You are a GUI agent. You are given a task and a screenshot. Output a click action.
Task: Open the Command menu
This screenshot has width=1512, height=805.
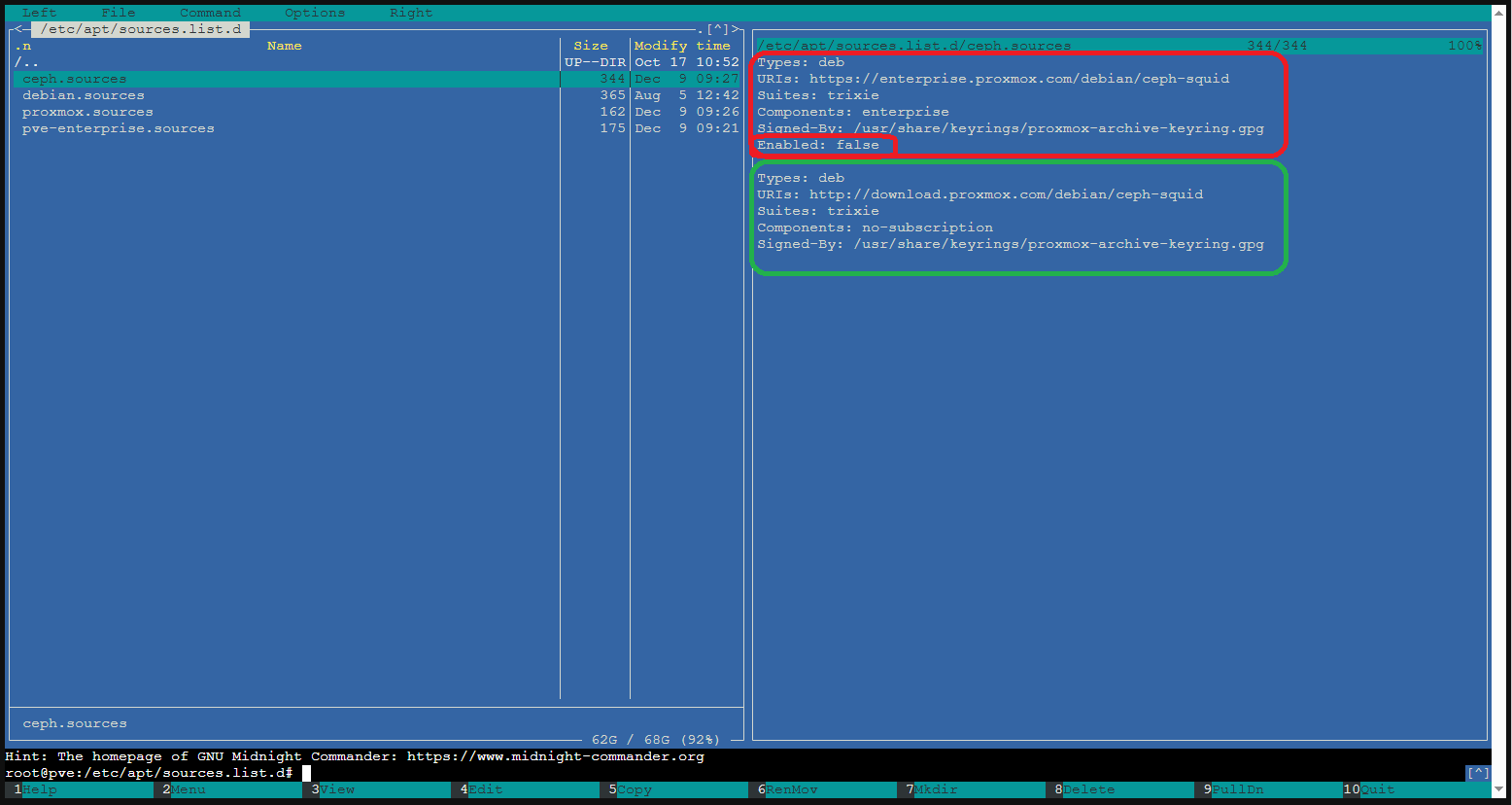coord(210,13)
